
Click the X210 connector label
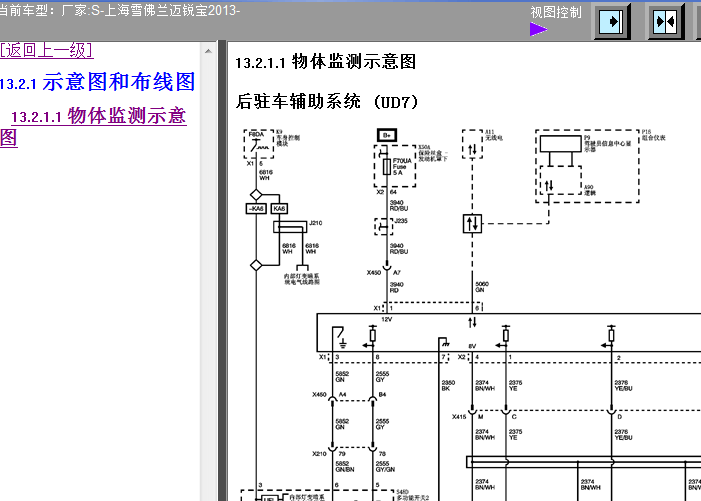tap(319, 454)
